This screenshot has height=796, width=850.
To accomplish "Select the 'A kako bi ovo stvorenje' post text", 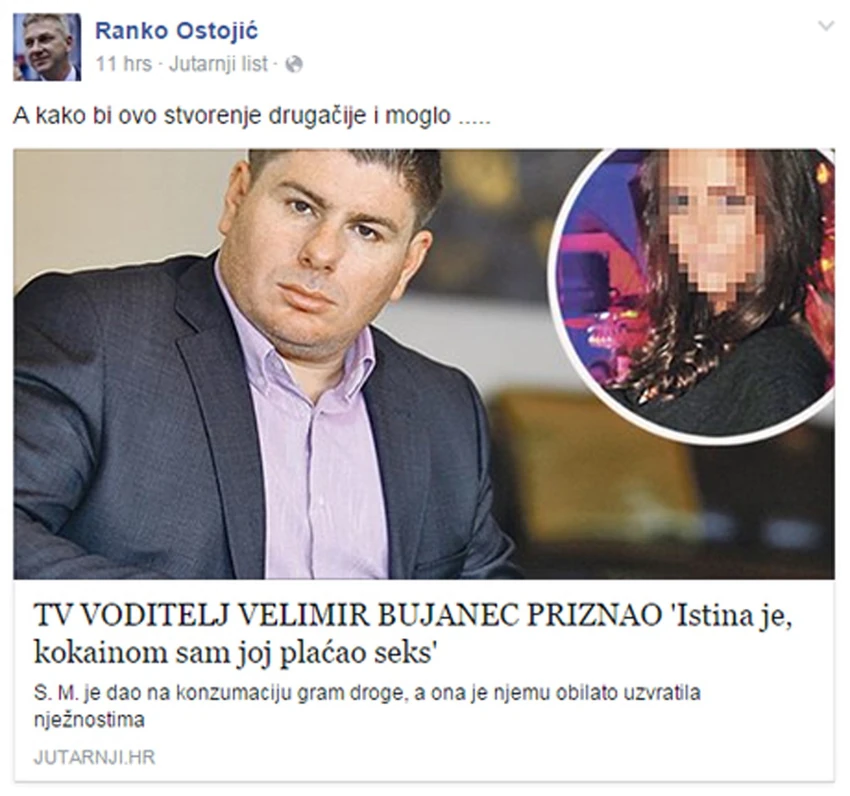I will 252,116.
